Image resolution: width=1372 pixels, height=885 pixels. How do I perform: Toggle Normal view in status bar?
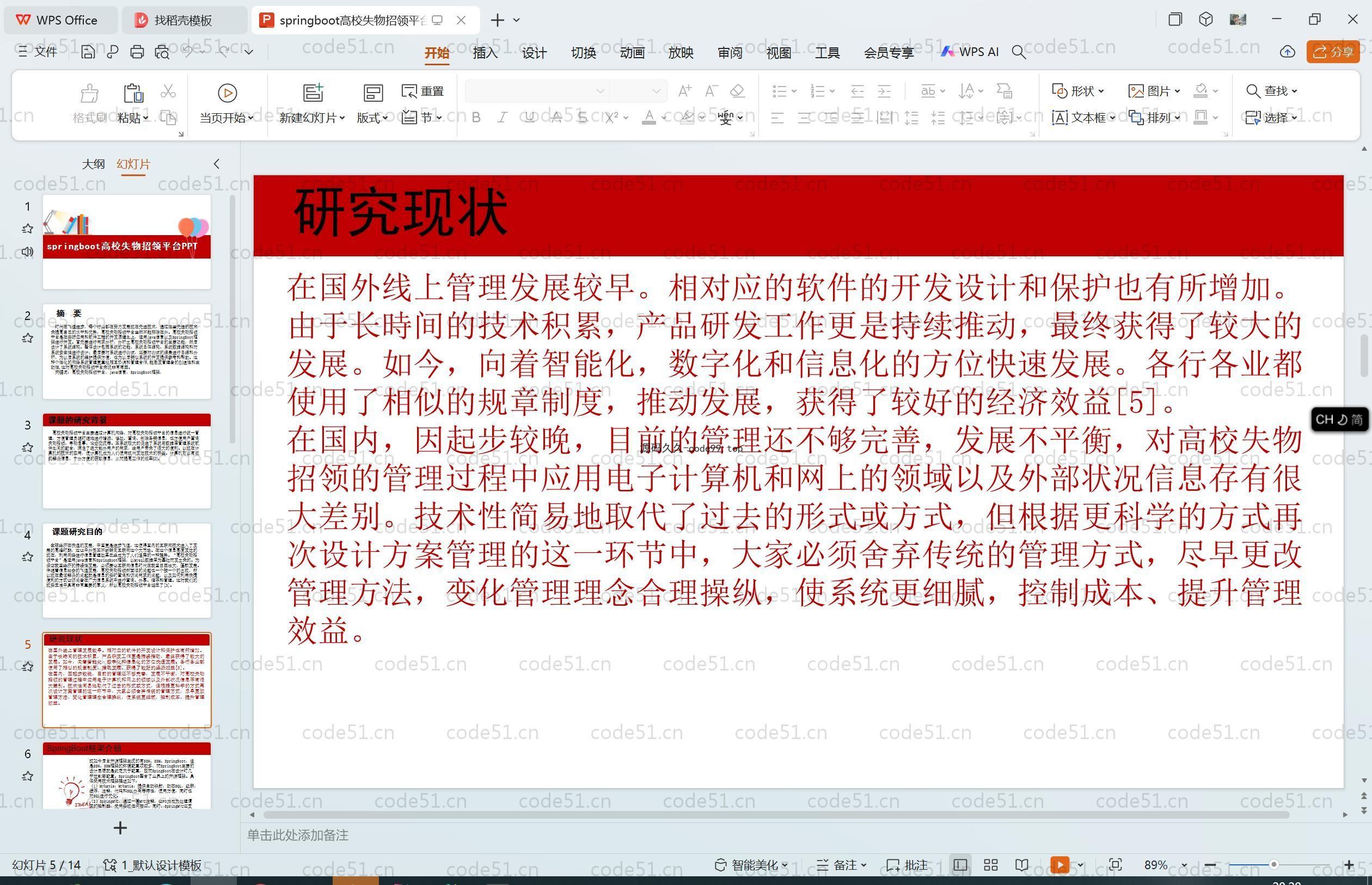click(x=959, y=865)
